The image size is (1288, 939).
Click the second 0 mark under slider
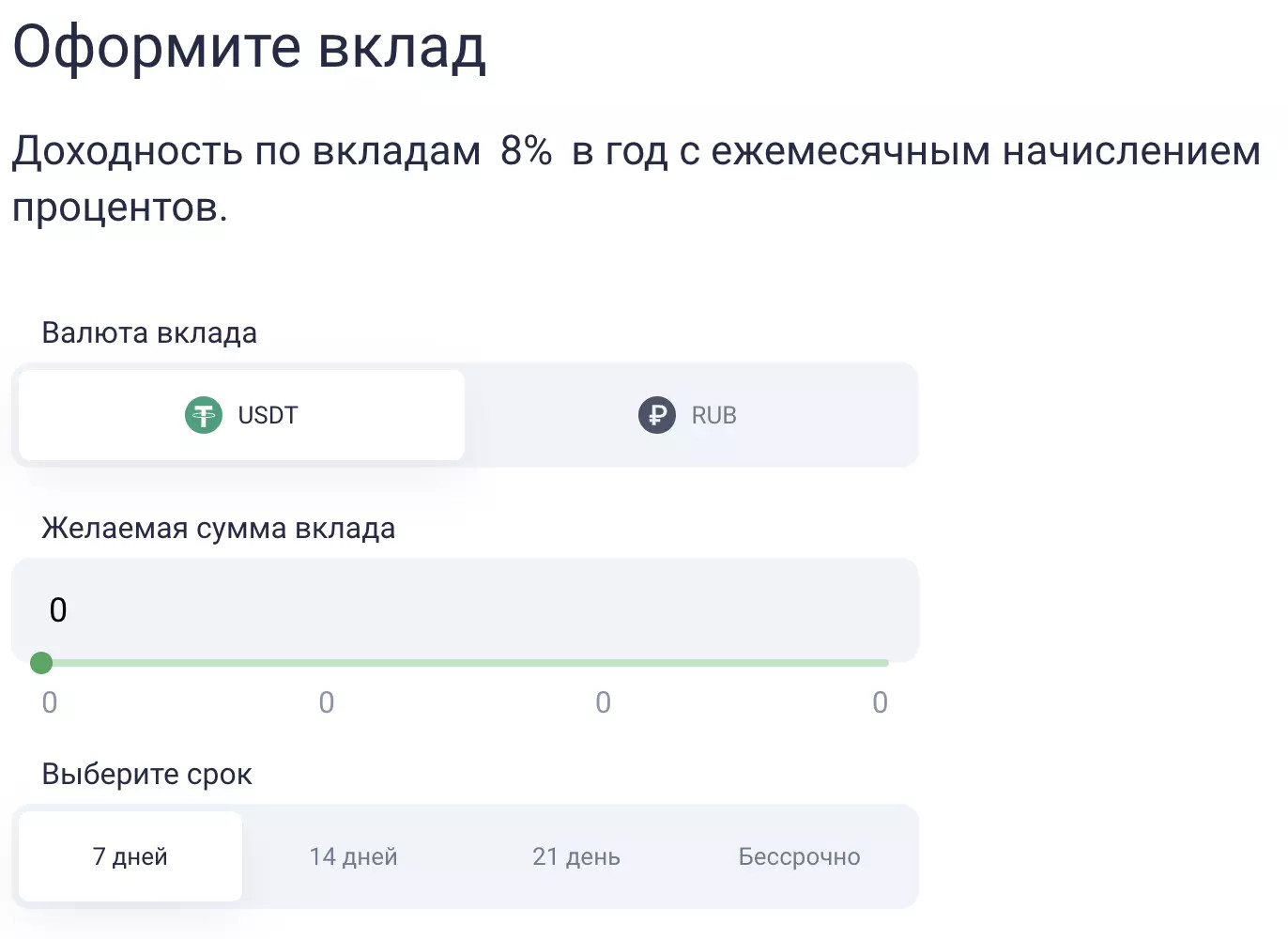tap(327, 702)
